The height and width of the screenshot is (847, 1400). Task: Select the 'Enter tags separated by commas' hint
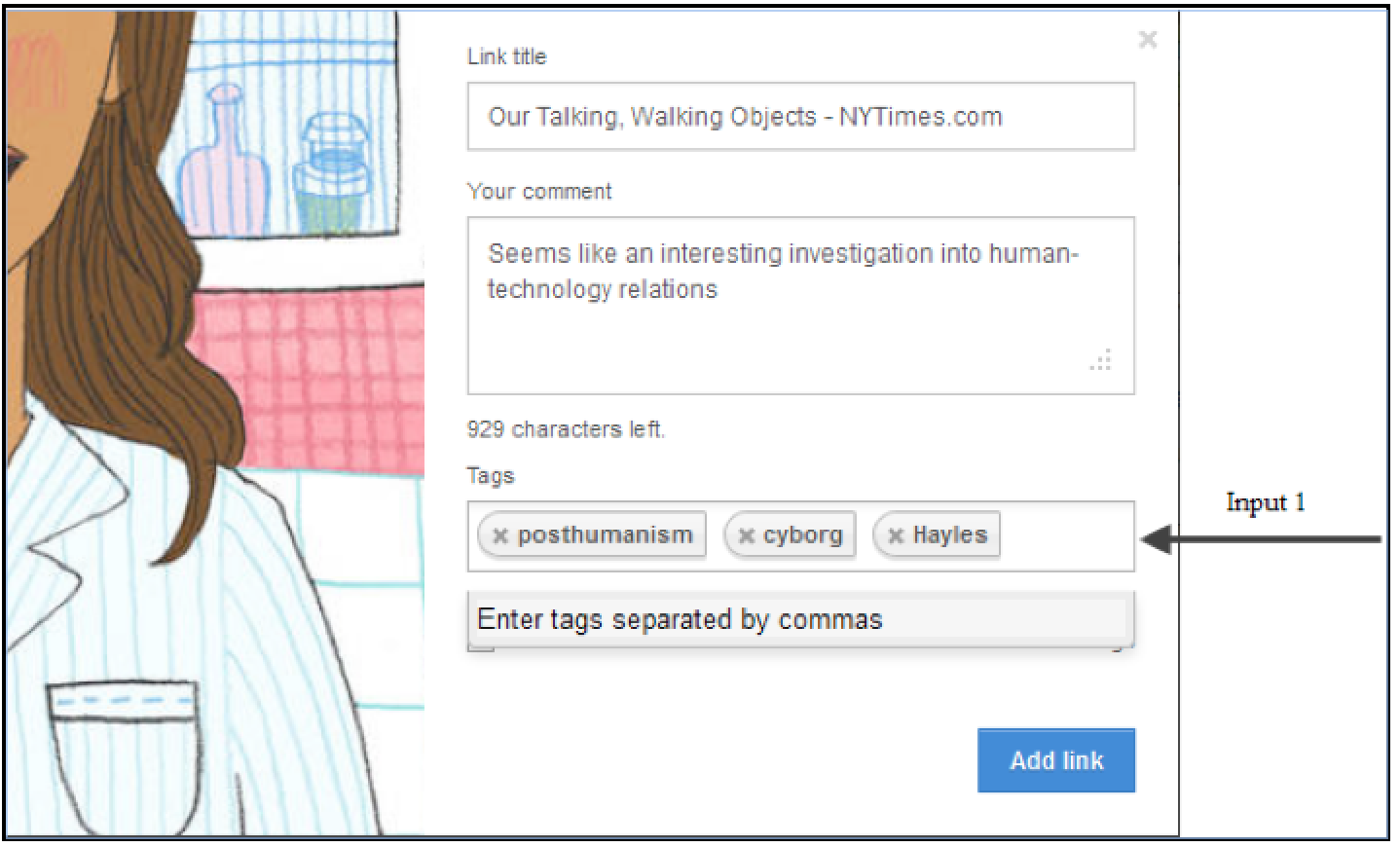coord(800,619)
